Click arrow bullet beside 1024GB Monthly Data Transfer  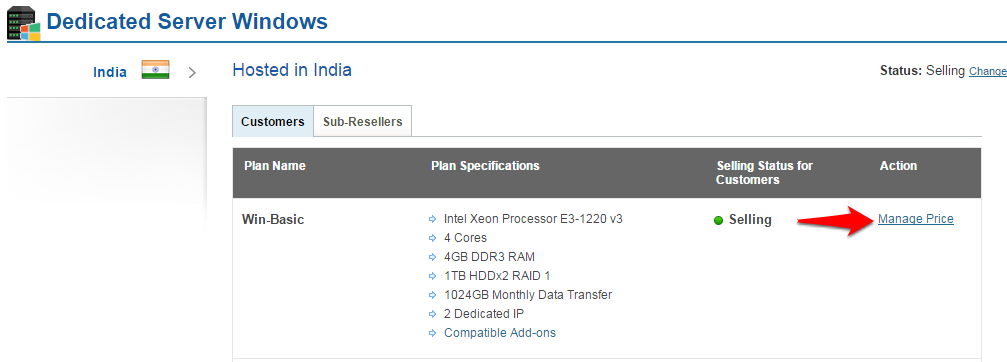pos(432,295)
